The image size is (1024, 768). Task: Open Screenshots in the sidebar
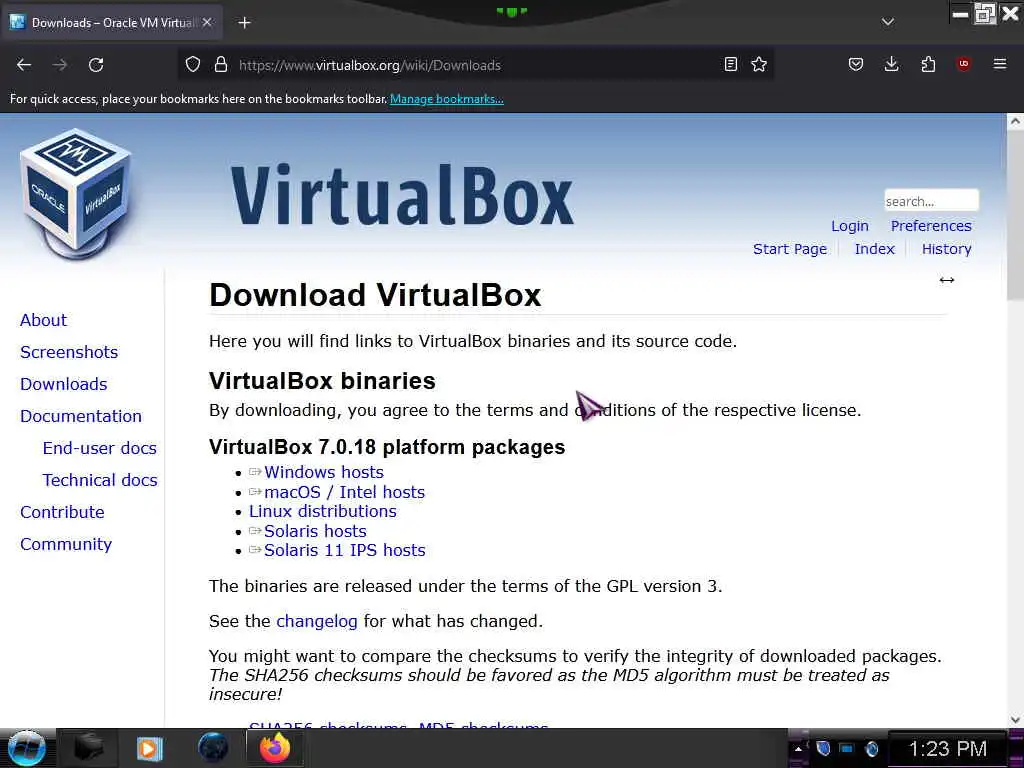pyautogui.click(x=69, y=352)
